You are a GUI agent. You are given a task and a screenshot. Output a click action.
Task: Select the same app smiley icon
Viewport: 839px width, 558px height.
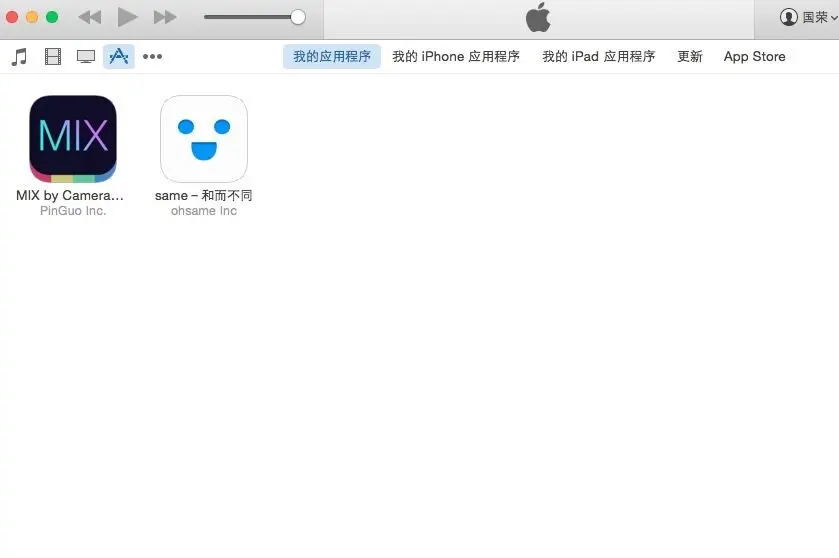click(x=204, y=139)
